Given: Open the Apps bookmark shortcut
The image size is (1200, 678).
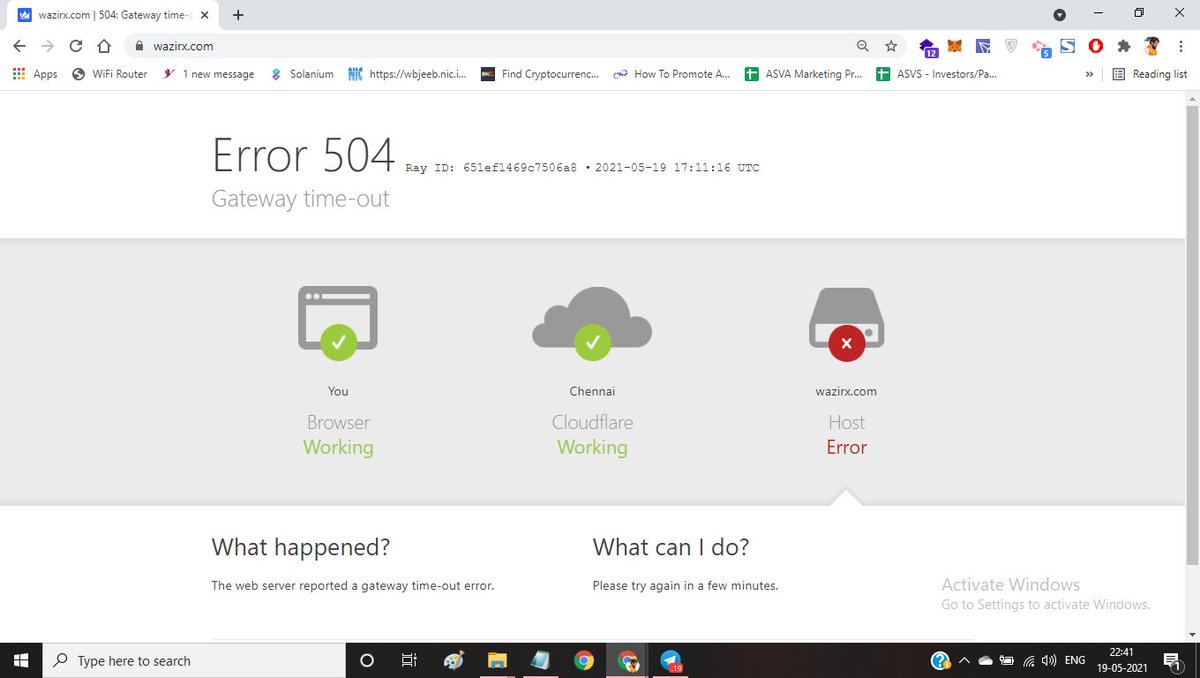Looking at the screenshot, I should pos(35,74).
